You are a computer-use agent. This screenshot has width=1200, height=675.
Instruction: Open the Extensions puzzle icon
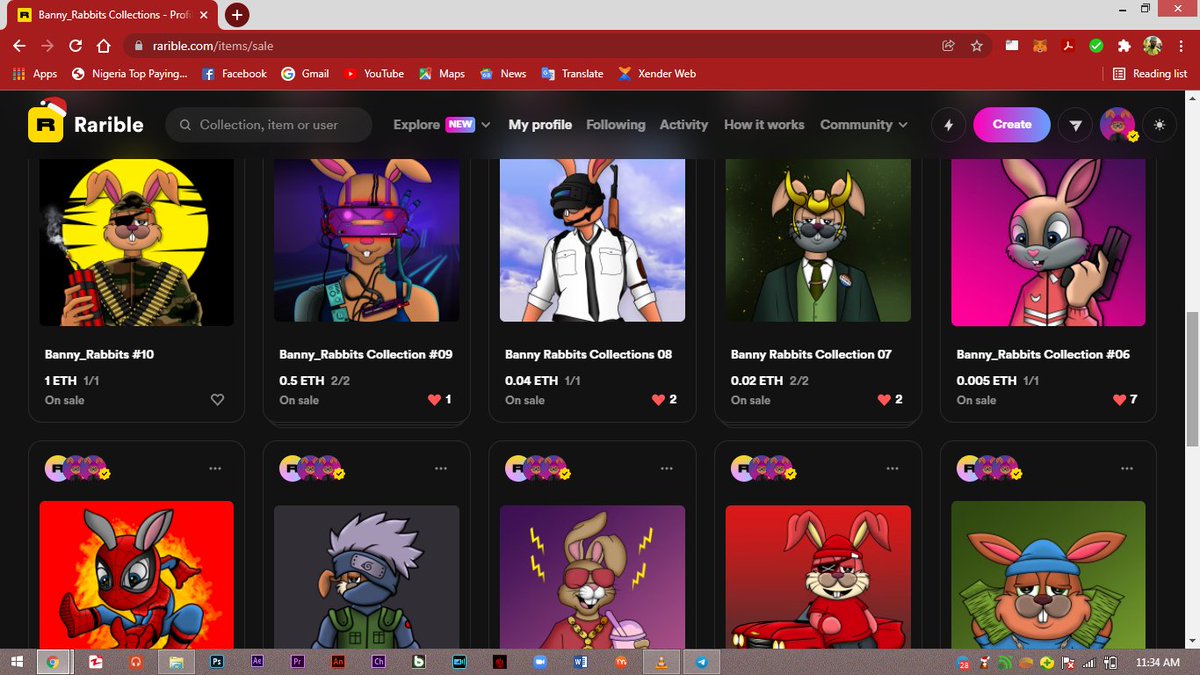click(x=1124, y=46)
